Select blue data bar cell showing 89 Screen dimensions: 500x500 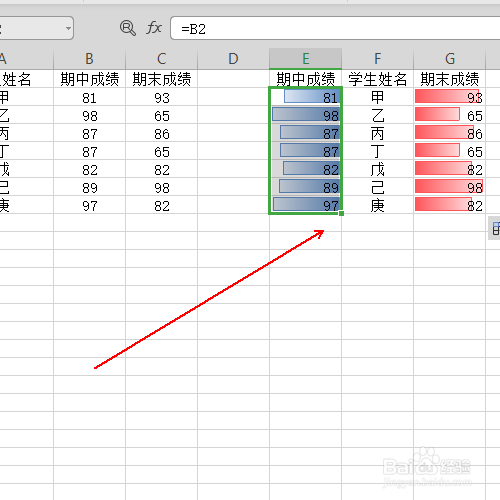(x=306, y=187)
